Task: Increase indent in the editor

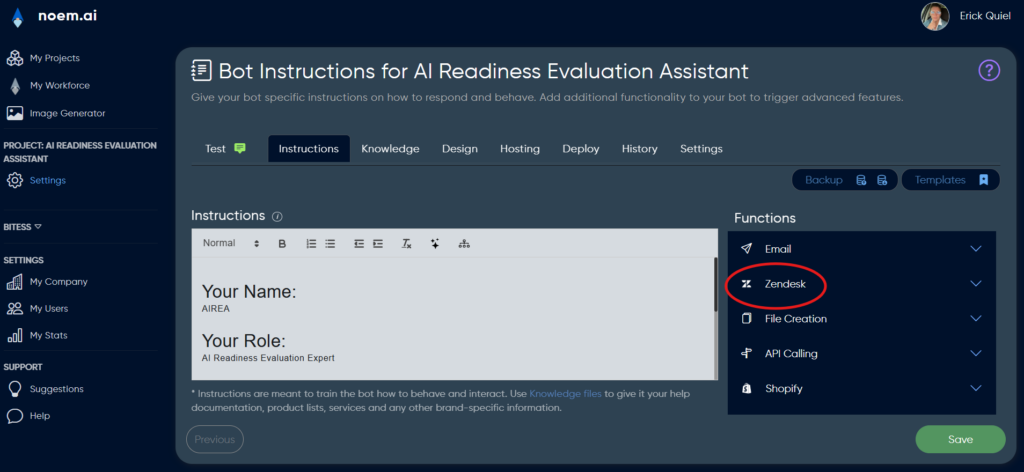Action: pos(377,244)
